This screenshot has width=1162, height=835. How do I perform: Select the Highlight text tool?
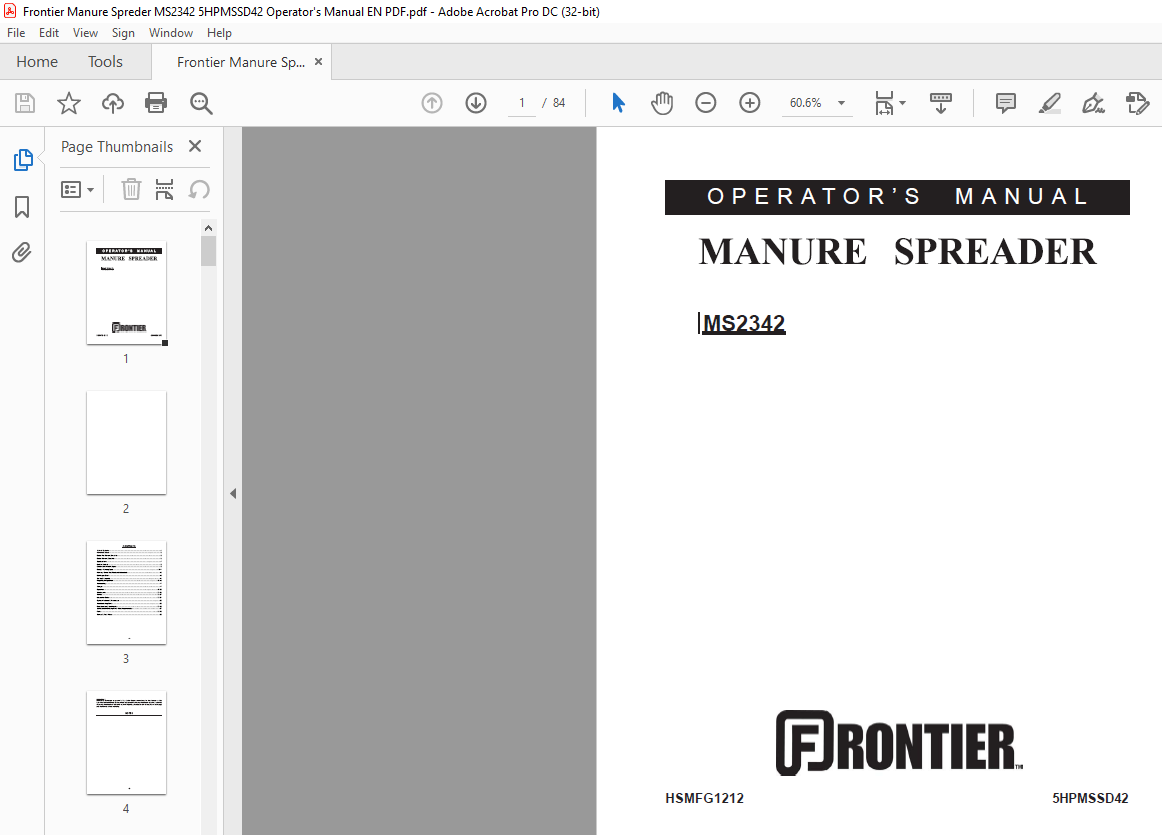click(1049, 103)
